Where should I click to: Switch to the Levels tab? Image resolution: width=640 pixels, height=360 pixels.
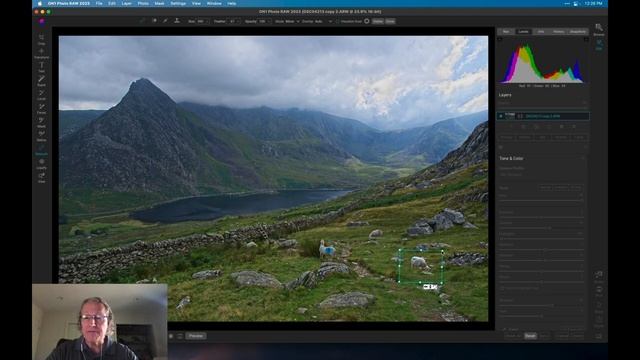(523, 31)
